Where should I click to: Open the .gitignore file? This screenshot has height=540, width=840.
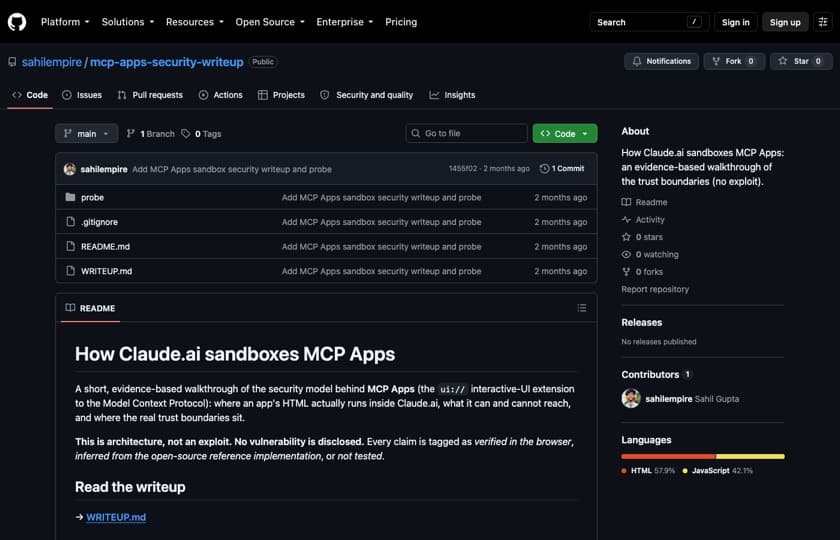coord(99,222)
